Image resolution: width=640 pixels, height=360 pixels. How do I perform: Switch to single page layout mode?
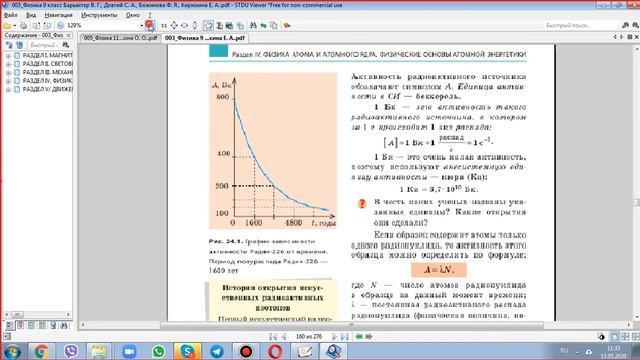[615, 337]
